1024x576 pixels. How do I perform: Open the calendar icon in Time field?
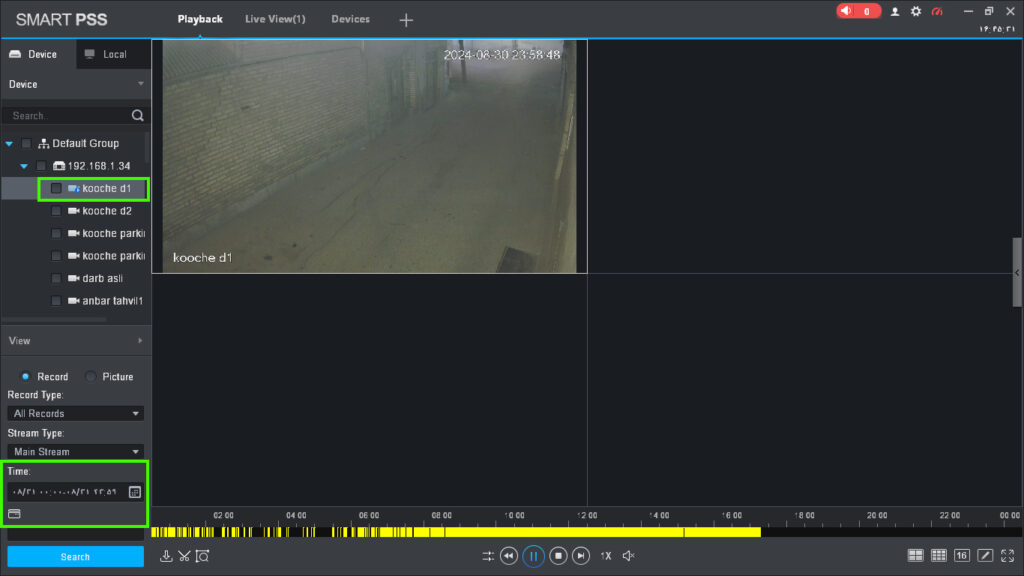(135, 492)
